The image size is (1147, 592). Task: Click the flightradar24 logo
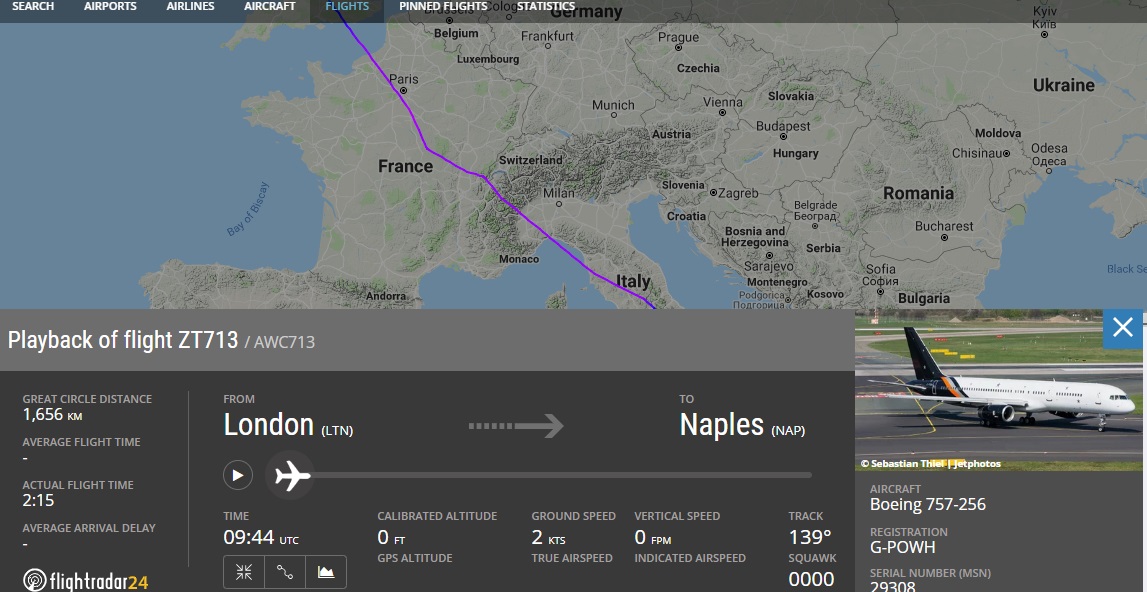pyautogui.click(x=86, y=579)
